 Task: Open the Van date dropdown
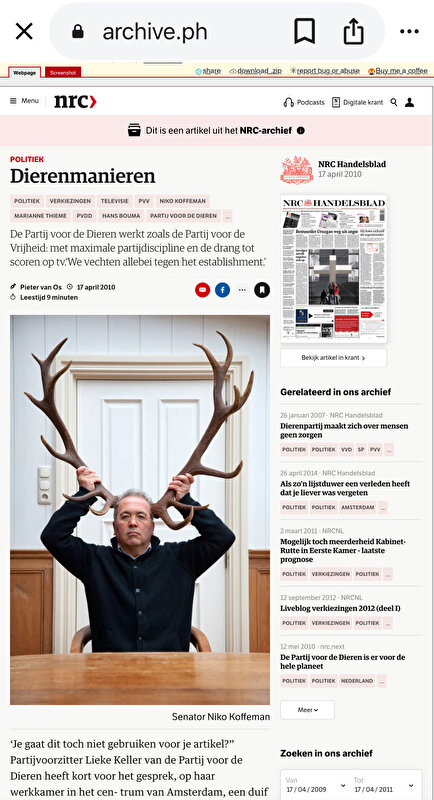point(315,786)
